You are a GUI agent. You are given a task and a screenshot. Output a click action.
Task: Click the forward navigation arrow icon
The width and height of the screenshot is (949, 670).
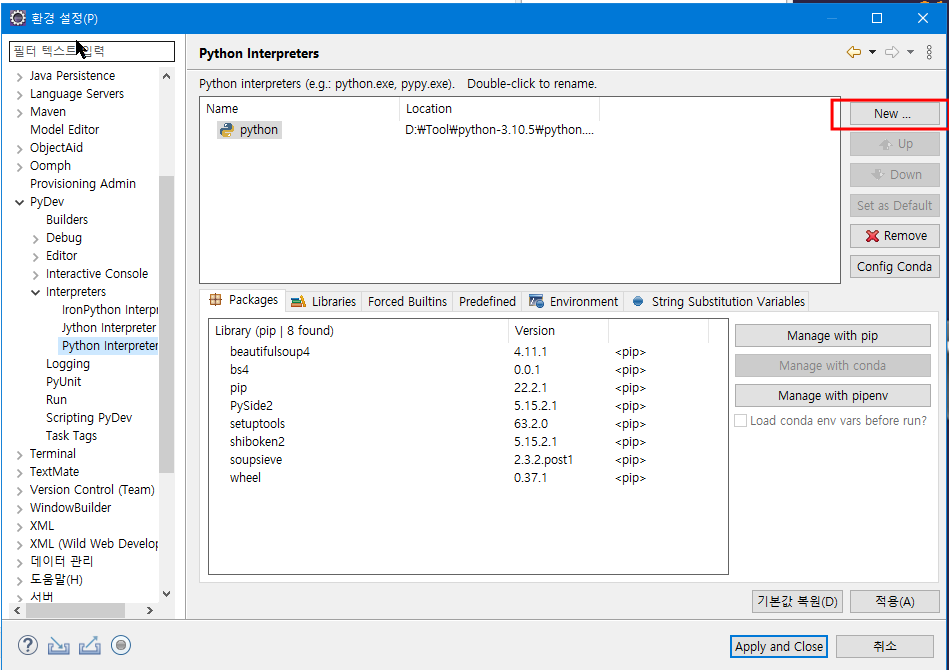pyautogui.click(x=892, y=53)
